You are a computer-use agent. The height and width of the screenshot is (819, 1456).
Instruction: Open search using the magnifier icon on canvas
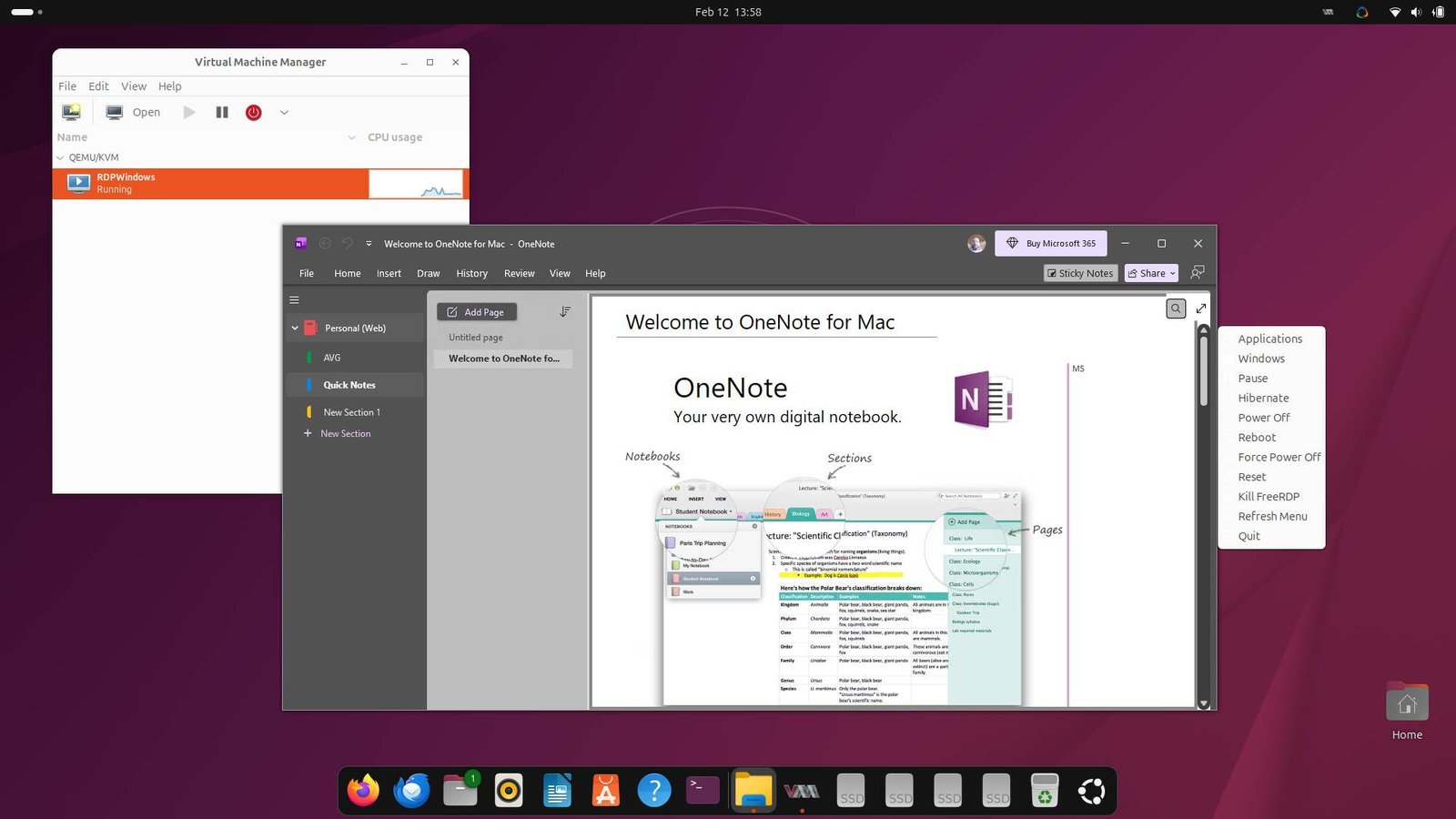pos(1176,308)
